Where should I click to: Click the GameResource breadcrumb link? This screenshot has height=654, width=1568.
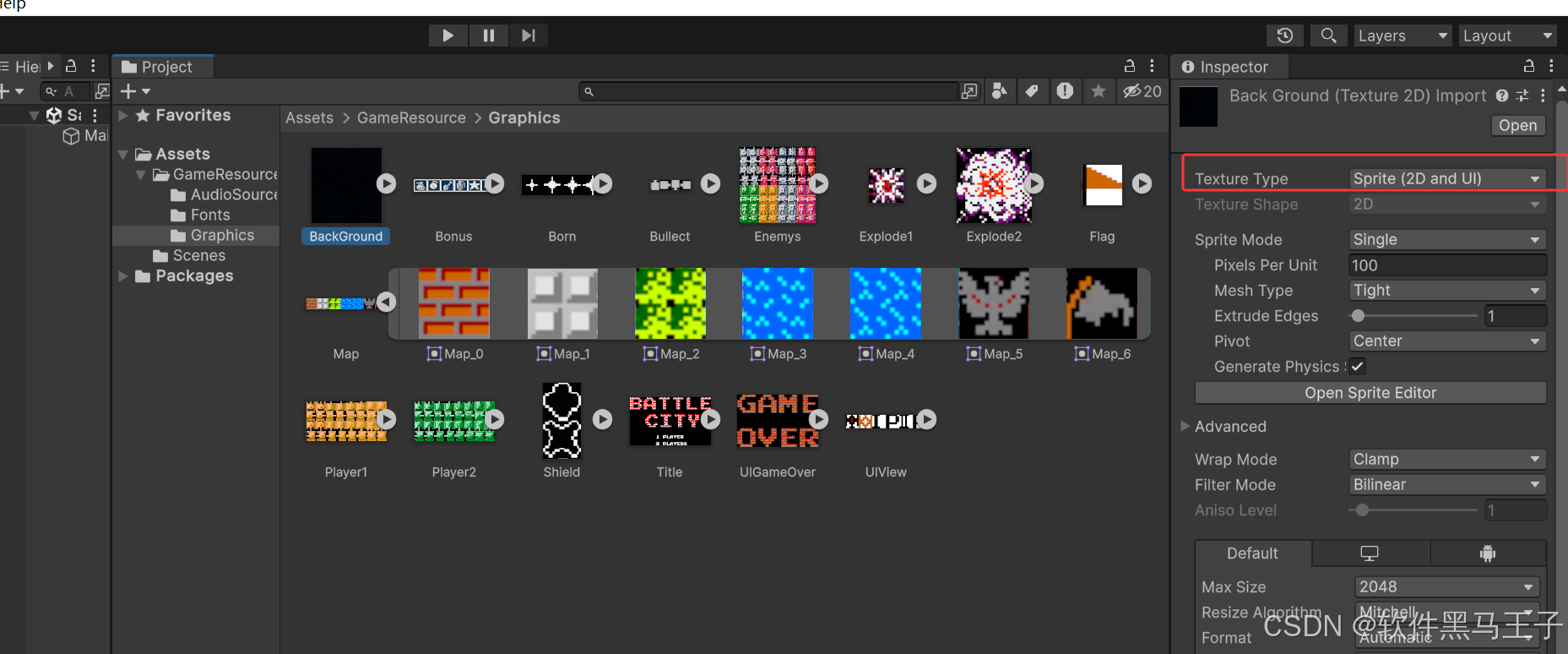coord(411,118)
